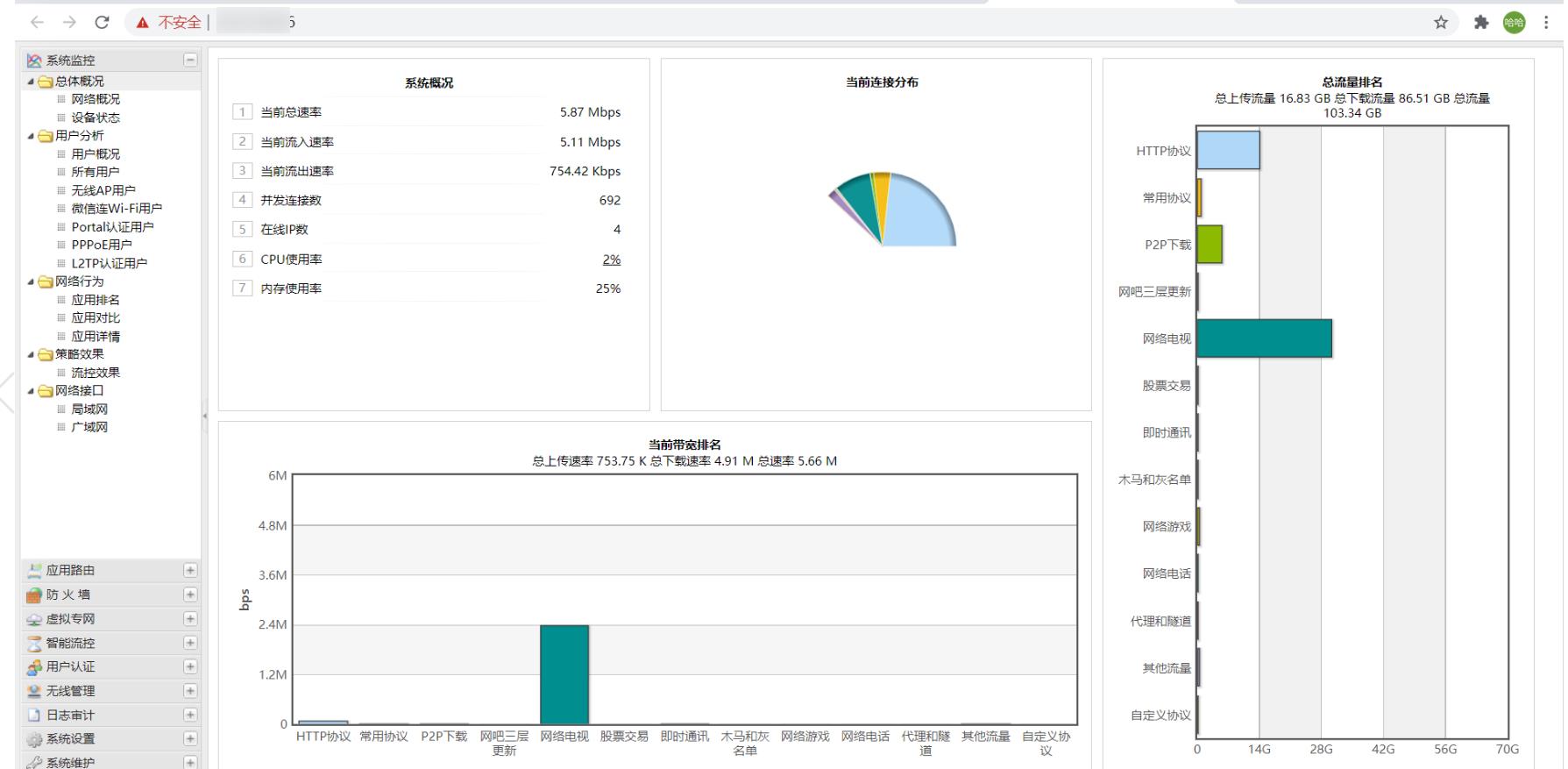Open 微信连Wi-Fi用户 tree entry
Viewport: 1568px width, 769px height.
117,209
